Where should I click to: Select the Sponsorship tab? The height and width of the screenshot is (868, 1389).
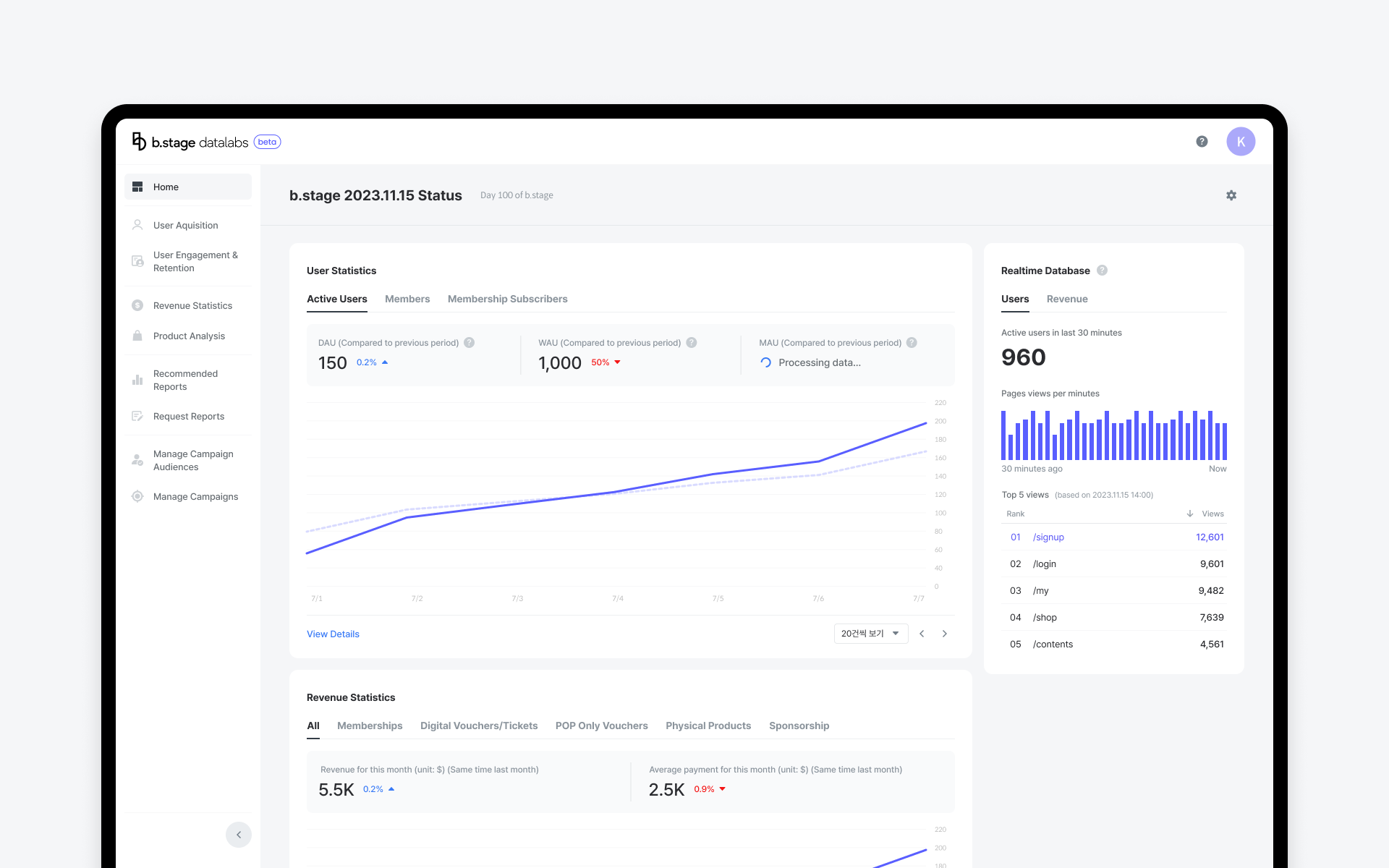799,726
